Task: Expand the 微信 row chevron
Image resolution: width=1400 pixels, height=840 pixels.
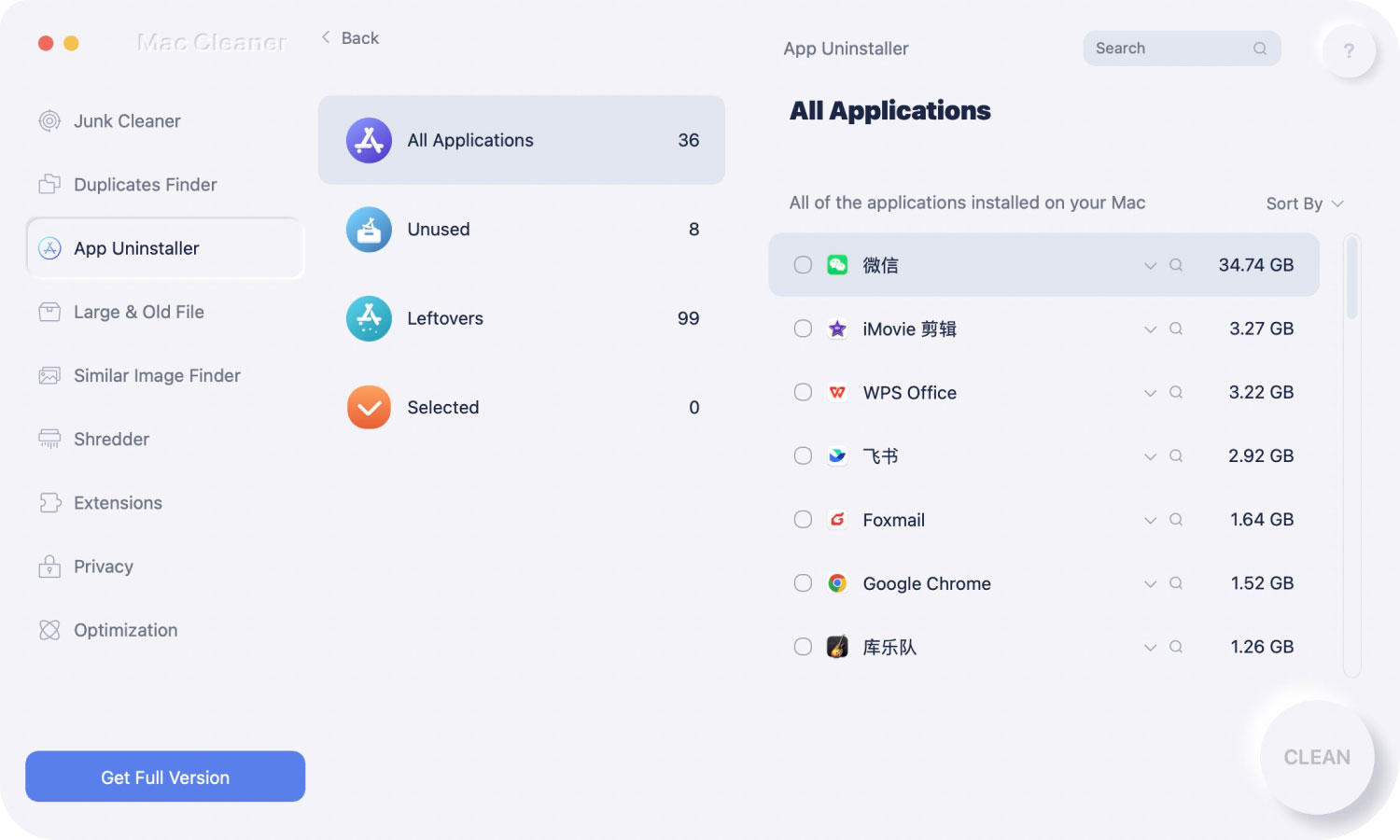Action: coord(1150,266)
